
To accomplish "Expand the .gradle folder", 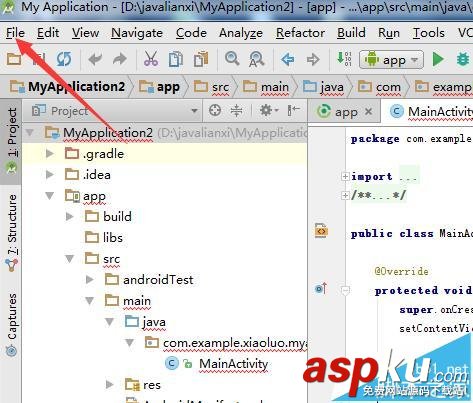I will (x=50, y=153).
